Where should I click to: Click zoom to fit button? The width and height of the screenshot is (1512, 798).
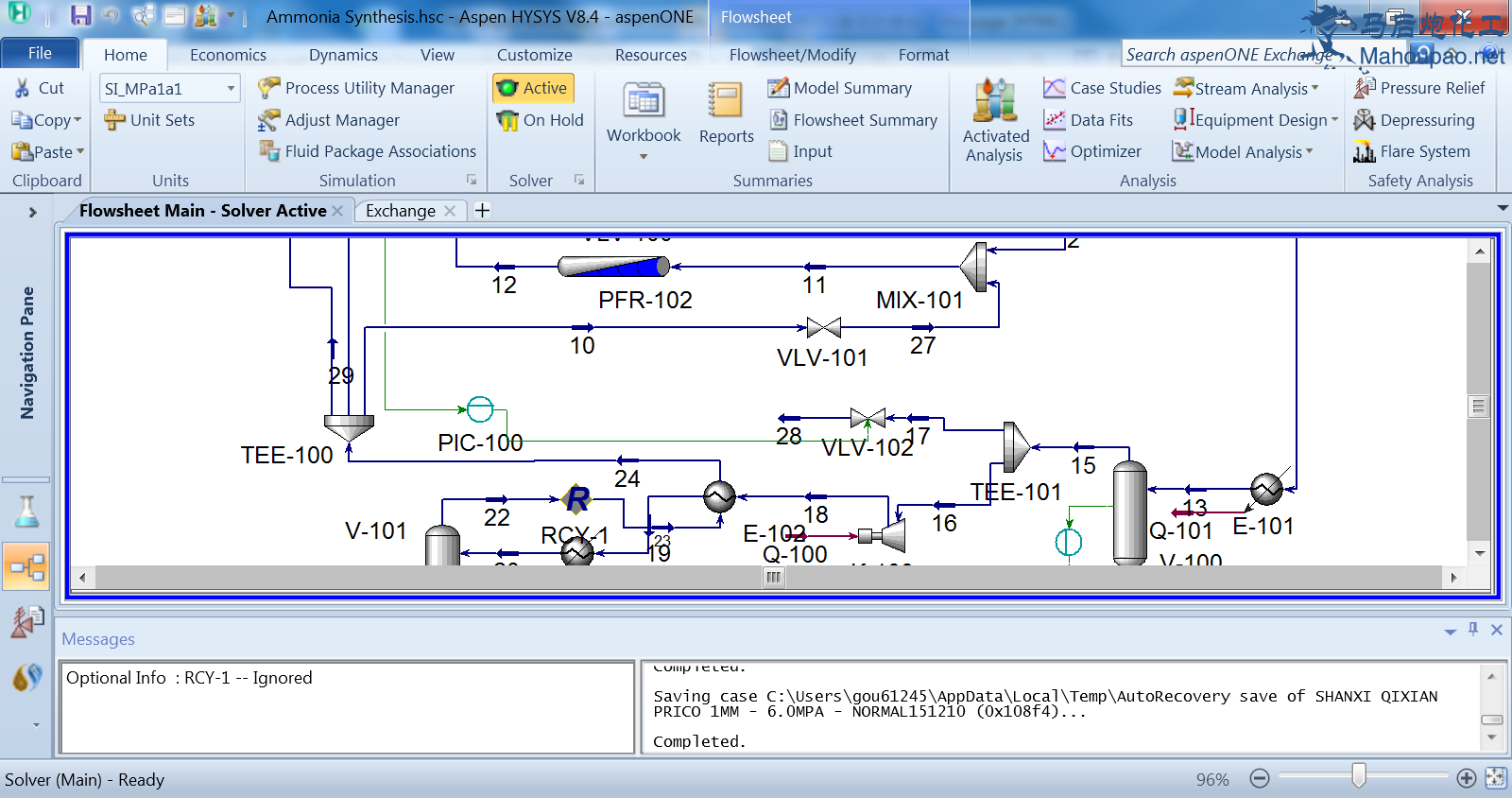click(1496, 778)
